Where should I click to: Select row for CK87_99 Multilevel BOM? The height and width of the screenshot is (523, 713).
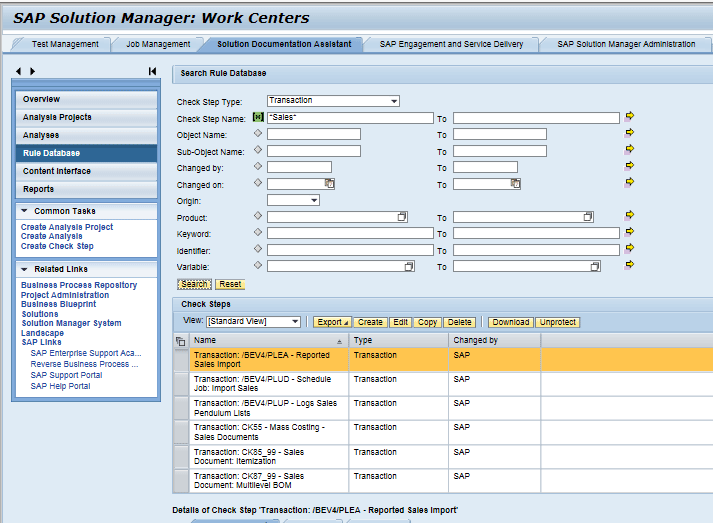pos(181,481)
